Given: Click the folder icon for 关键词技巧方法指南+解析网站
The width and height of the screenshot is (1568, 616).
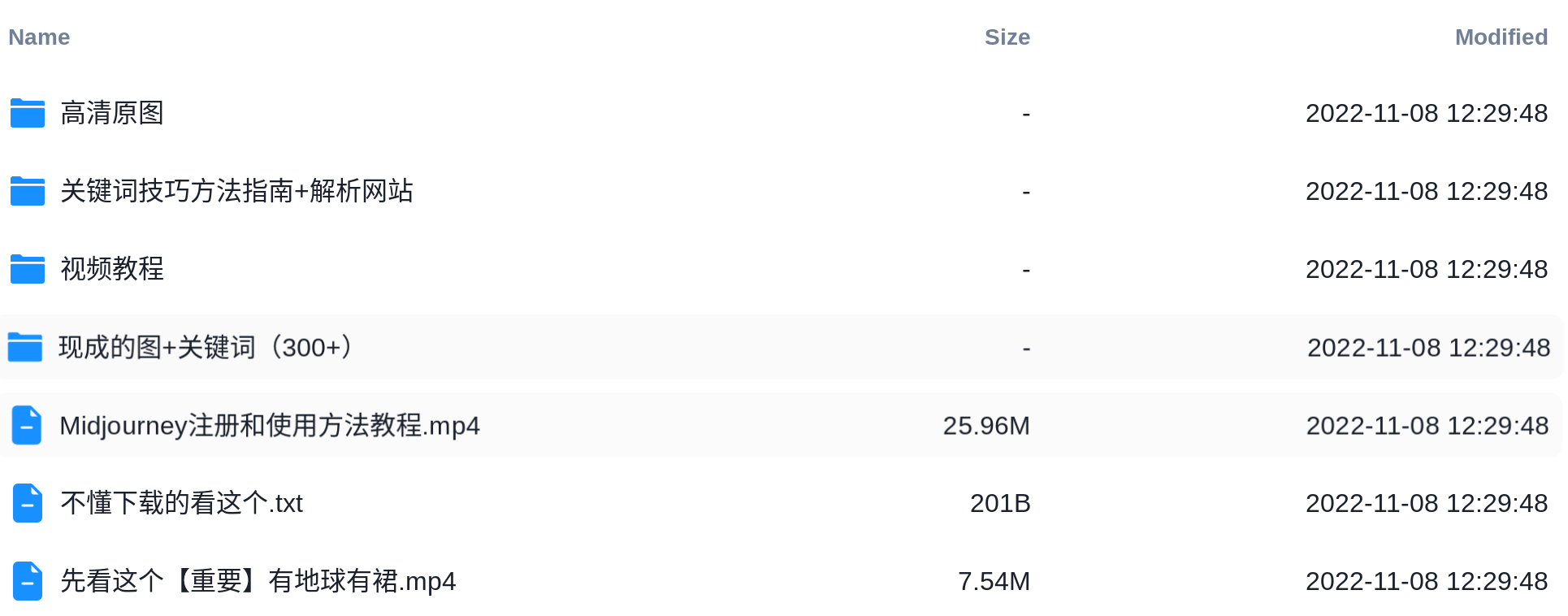Looking at the screenshot, I should pos(28,191).
